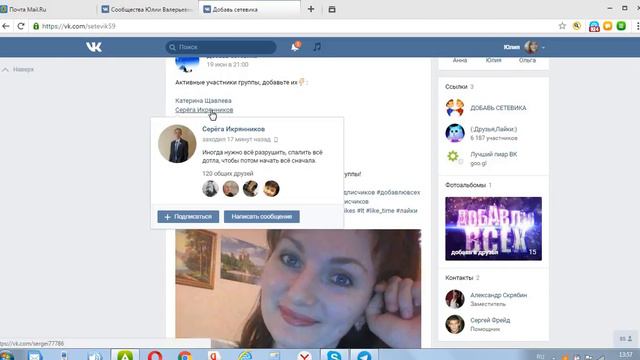Open ДОБАВЬ СЕТЕВИКА link in Ссылки
The image size is (640, 360).
click(x=498, y=108)
